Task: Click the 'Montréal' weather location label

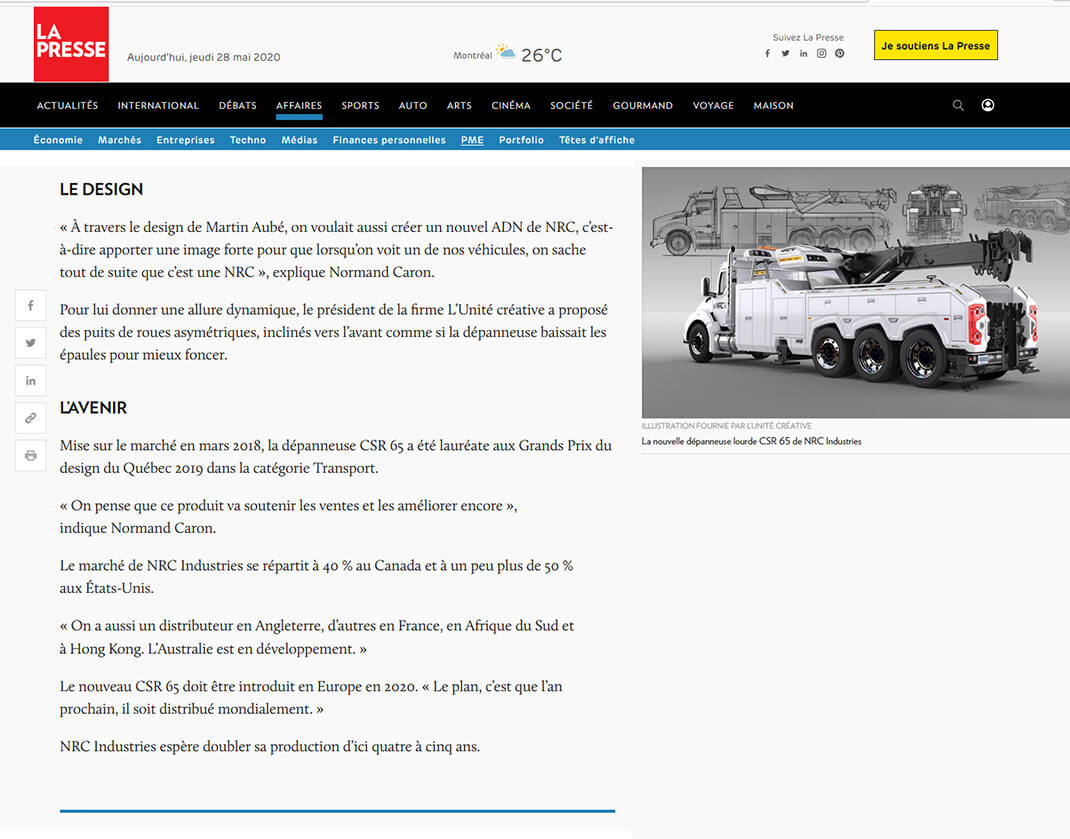Action: [x=472, y=55]
